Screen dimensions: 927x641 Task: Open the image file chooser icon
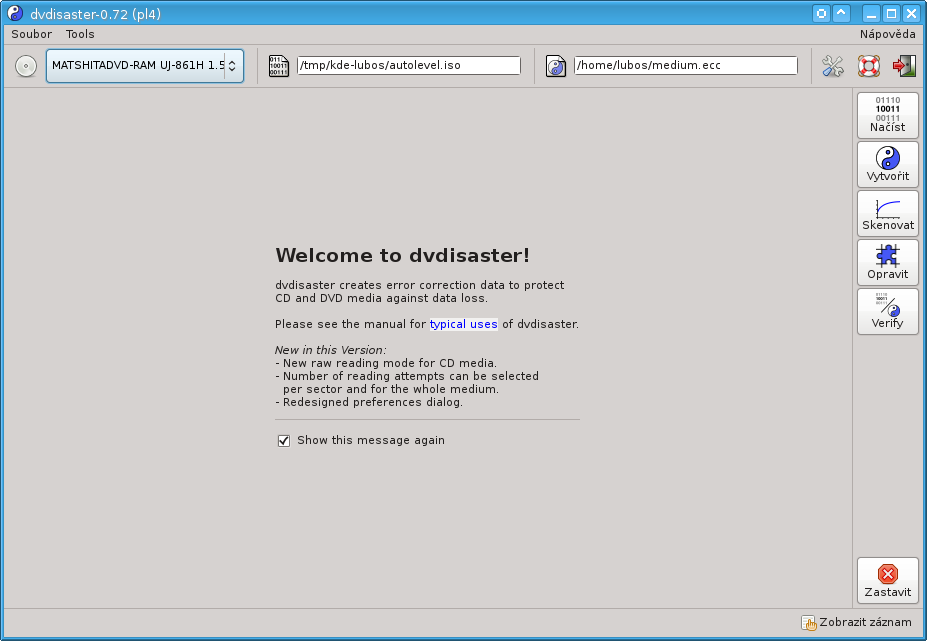point(278,66)
